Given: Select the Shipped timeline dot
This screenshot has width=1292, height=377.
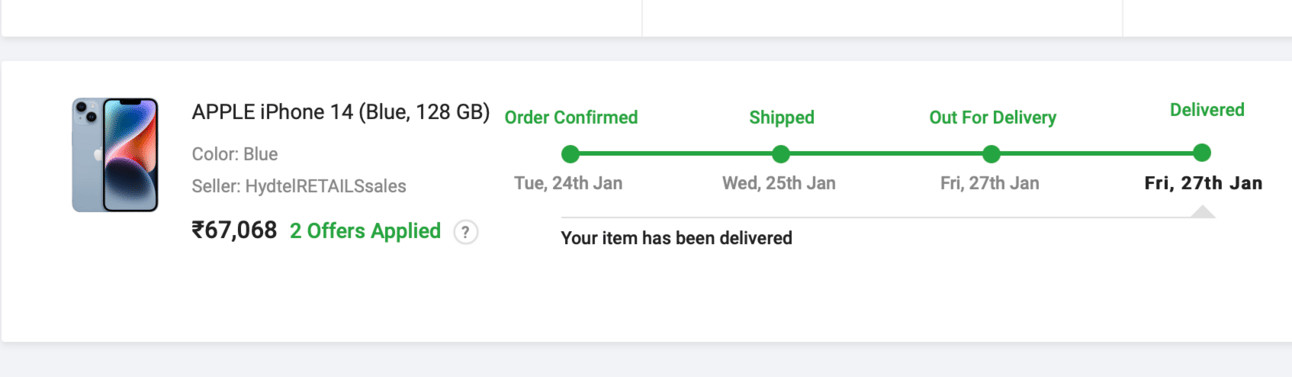Looking at the screenshot, I should (781, 153).
